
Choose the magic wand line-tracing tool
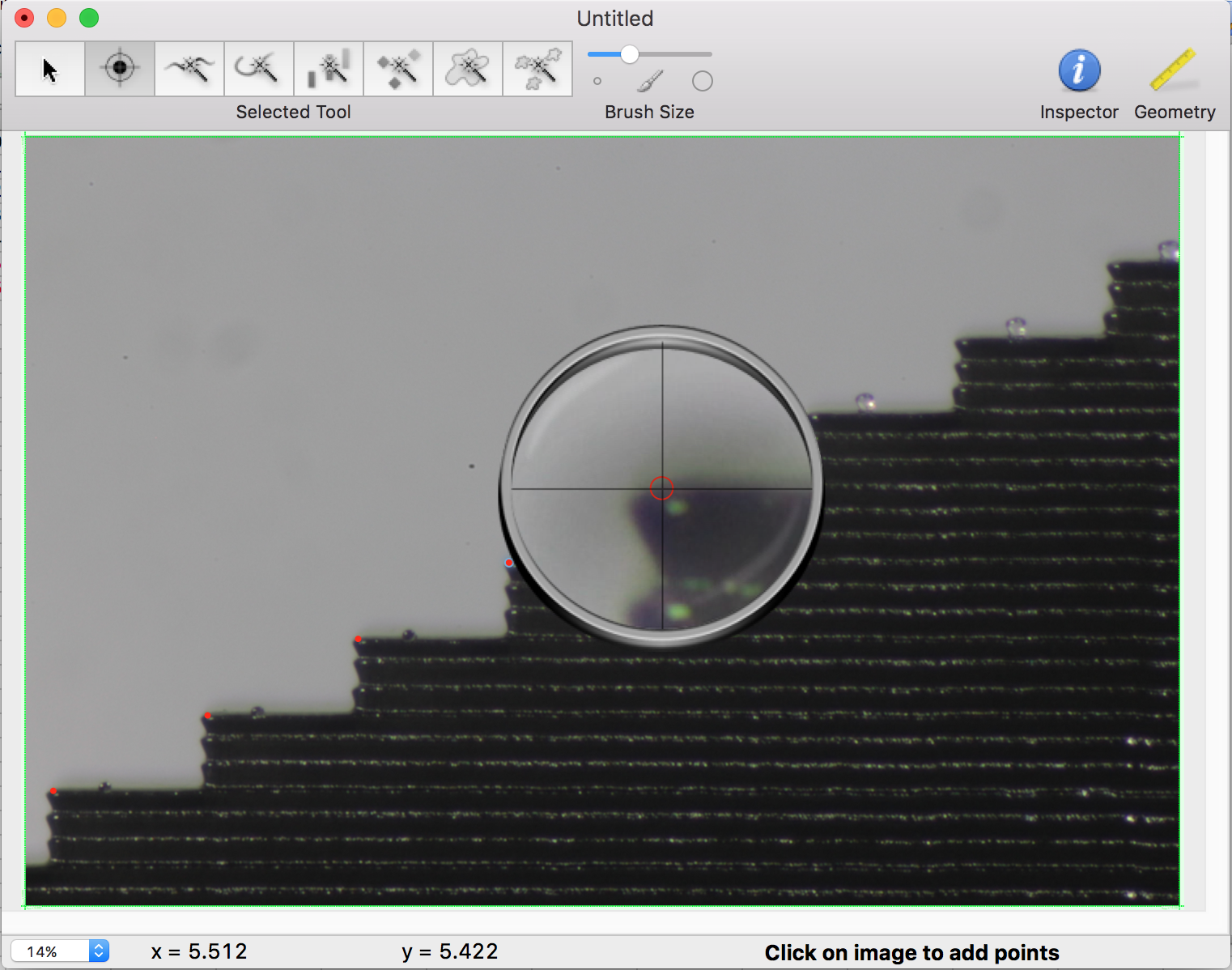[189, 70]
